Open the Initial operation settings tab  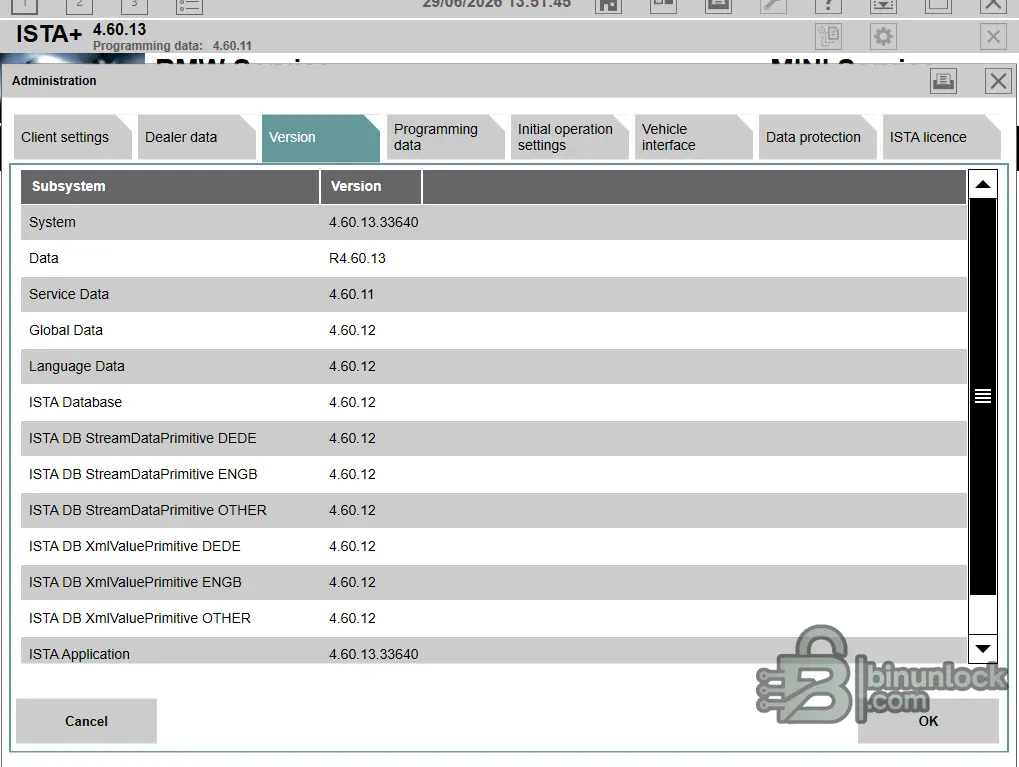tap(569, 137)
